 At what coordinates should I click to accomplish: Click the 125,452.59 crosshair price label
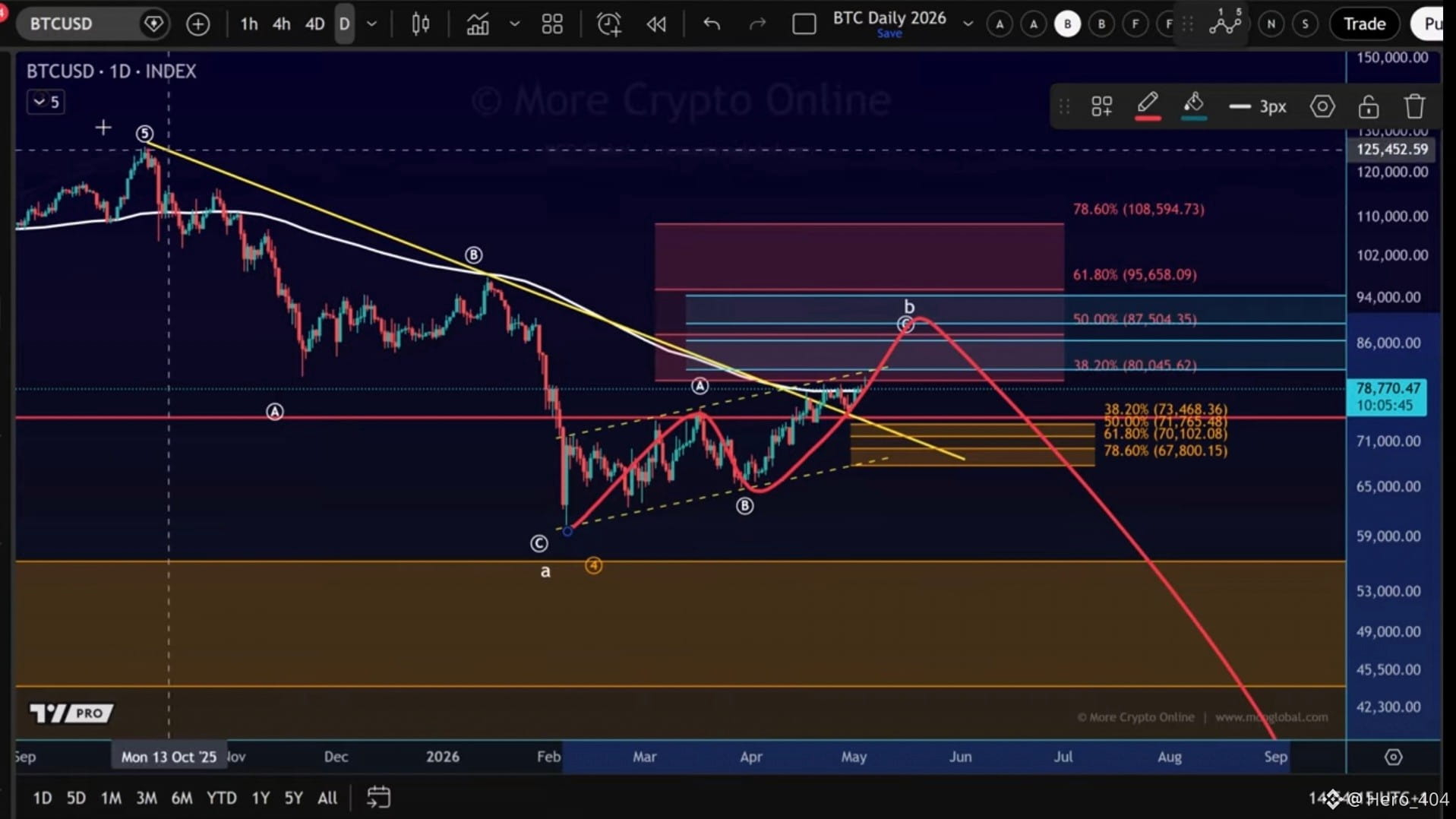1391,150
